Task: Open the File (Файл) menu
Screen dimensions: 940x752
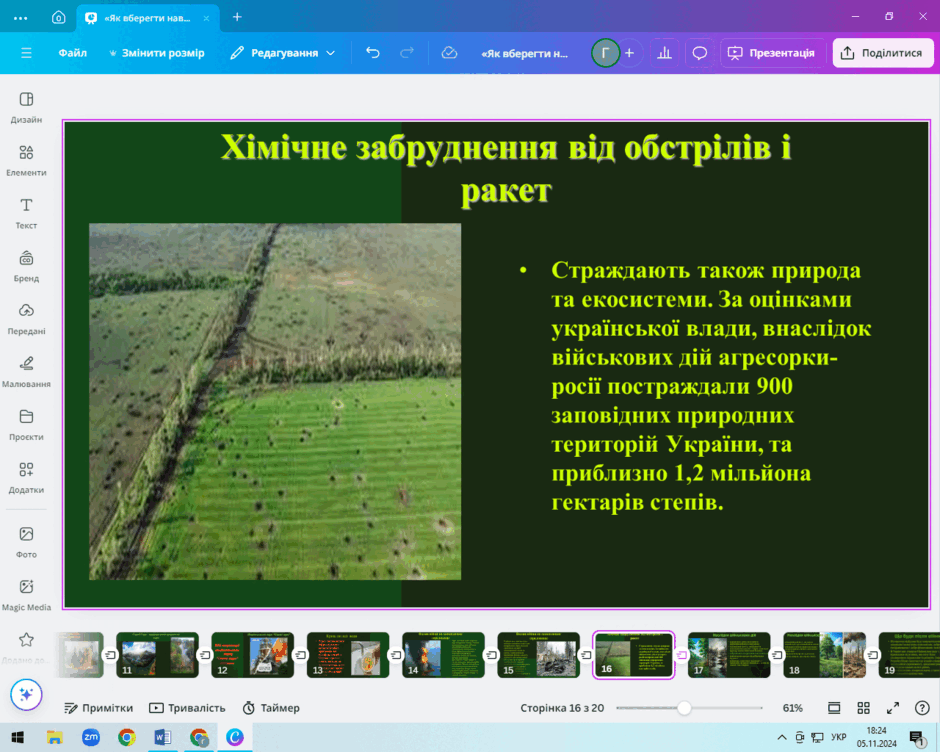Action: click(x=73, y=53)
